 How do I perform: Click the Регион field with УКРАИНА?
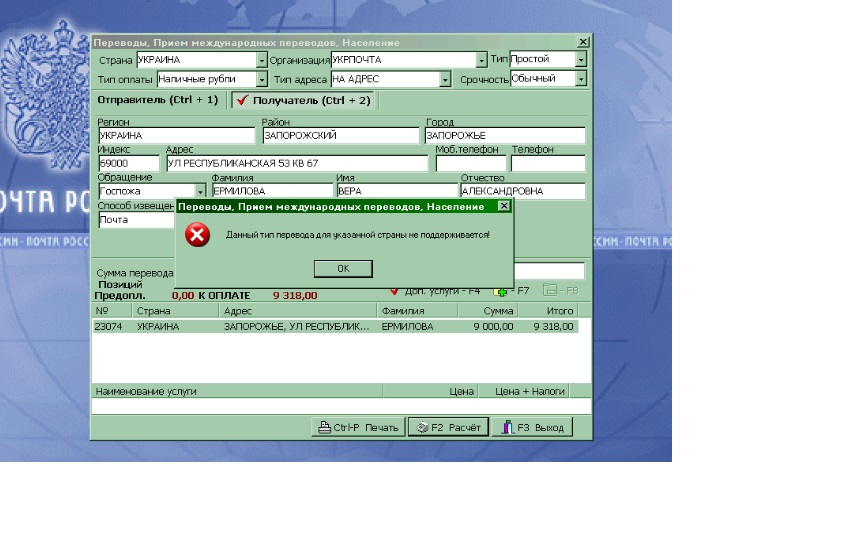[176, 136]
